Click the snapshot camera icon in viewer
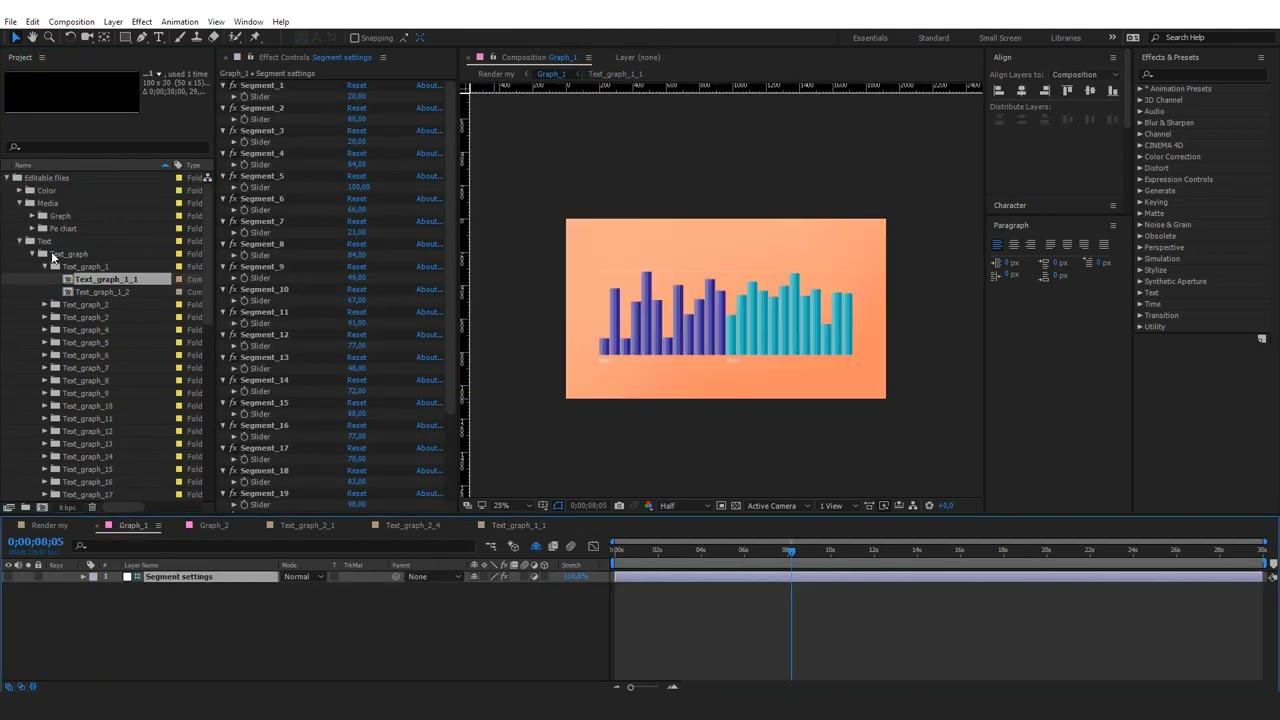1280x720 pixels. coord(619,506)
